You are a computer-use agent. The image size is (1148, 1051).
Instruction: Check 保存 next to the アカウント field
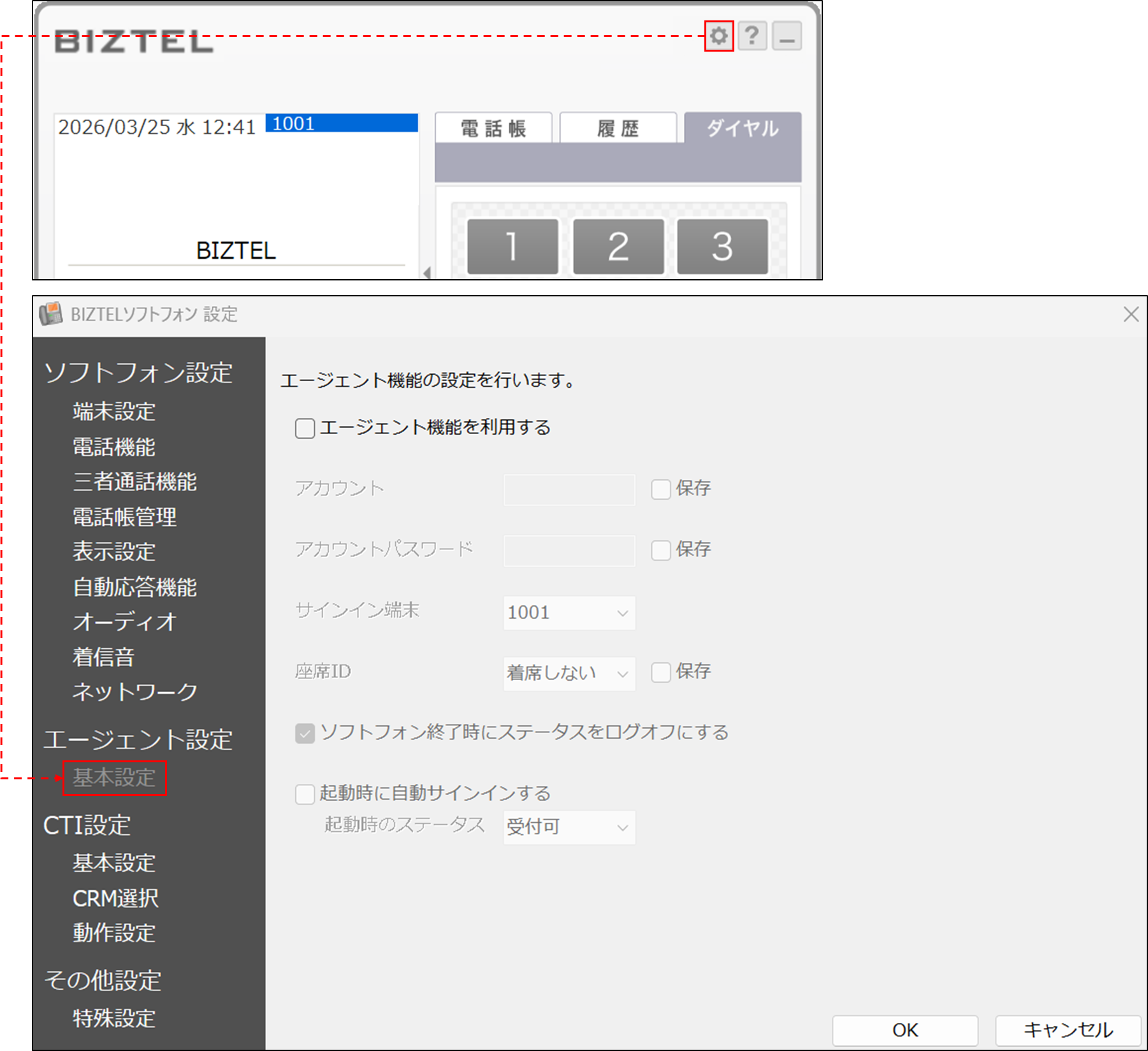click(x=661, y=489)
